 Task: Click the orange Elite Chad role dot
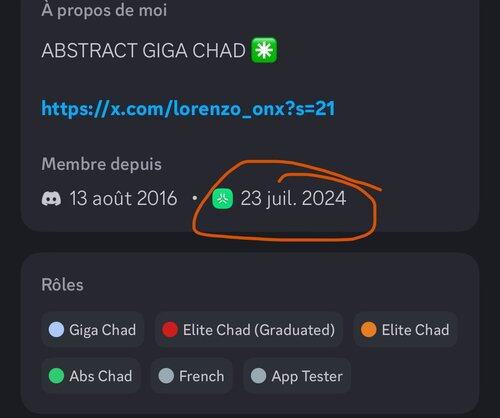(369, 330)
